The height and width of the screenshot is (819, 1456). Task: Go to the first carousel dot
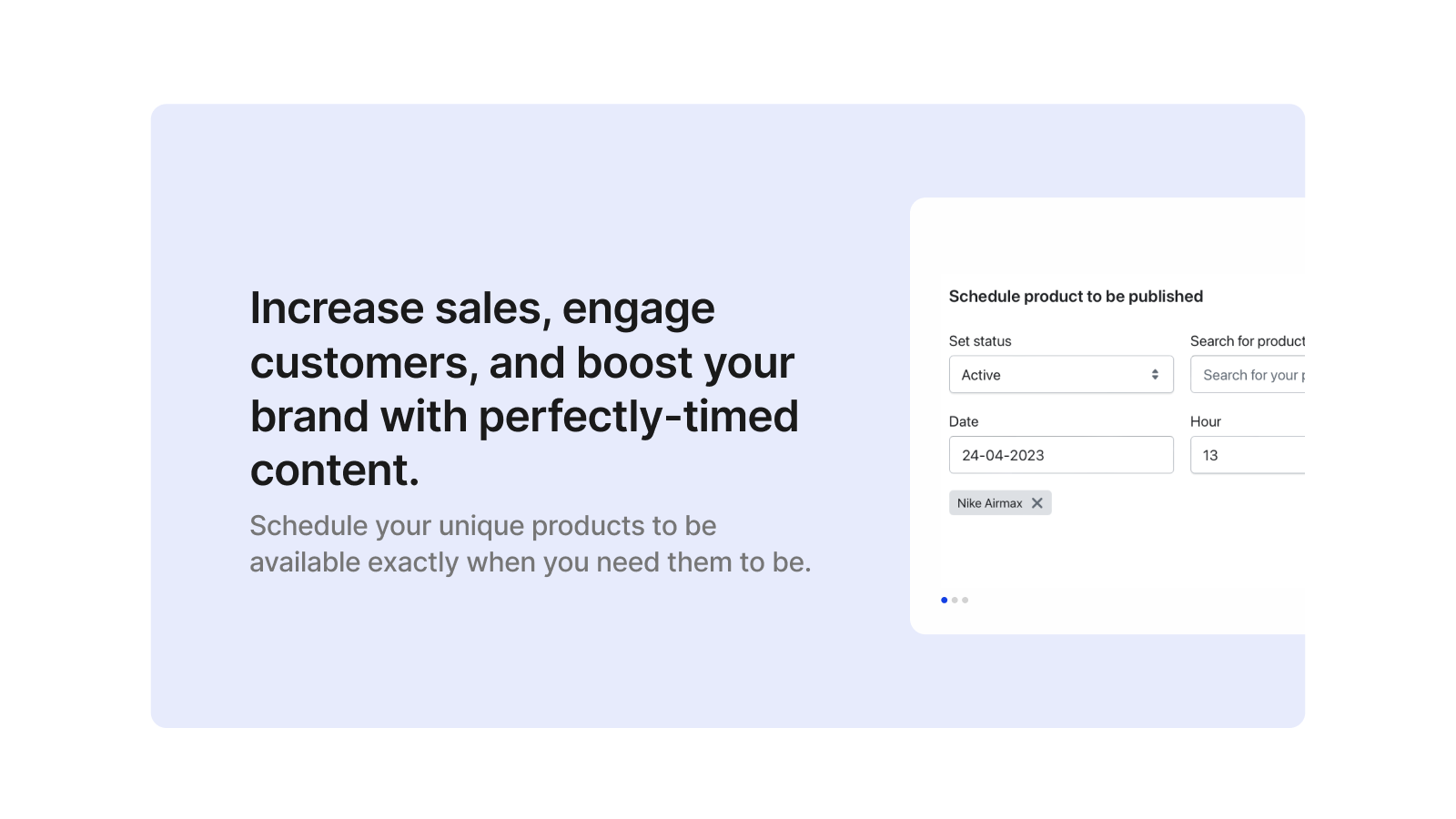(x=944, y=601)
